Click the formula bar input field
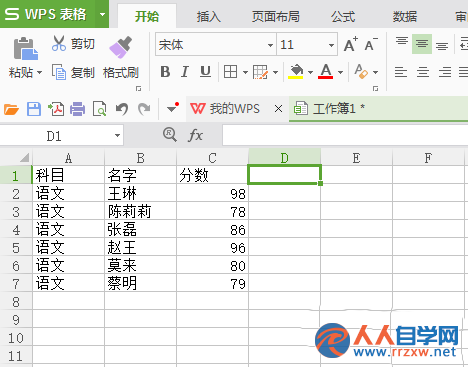The image size is (468, 367). [x=345, y=135]
